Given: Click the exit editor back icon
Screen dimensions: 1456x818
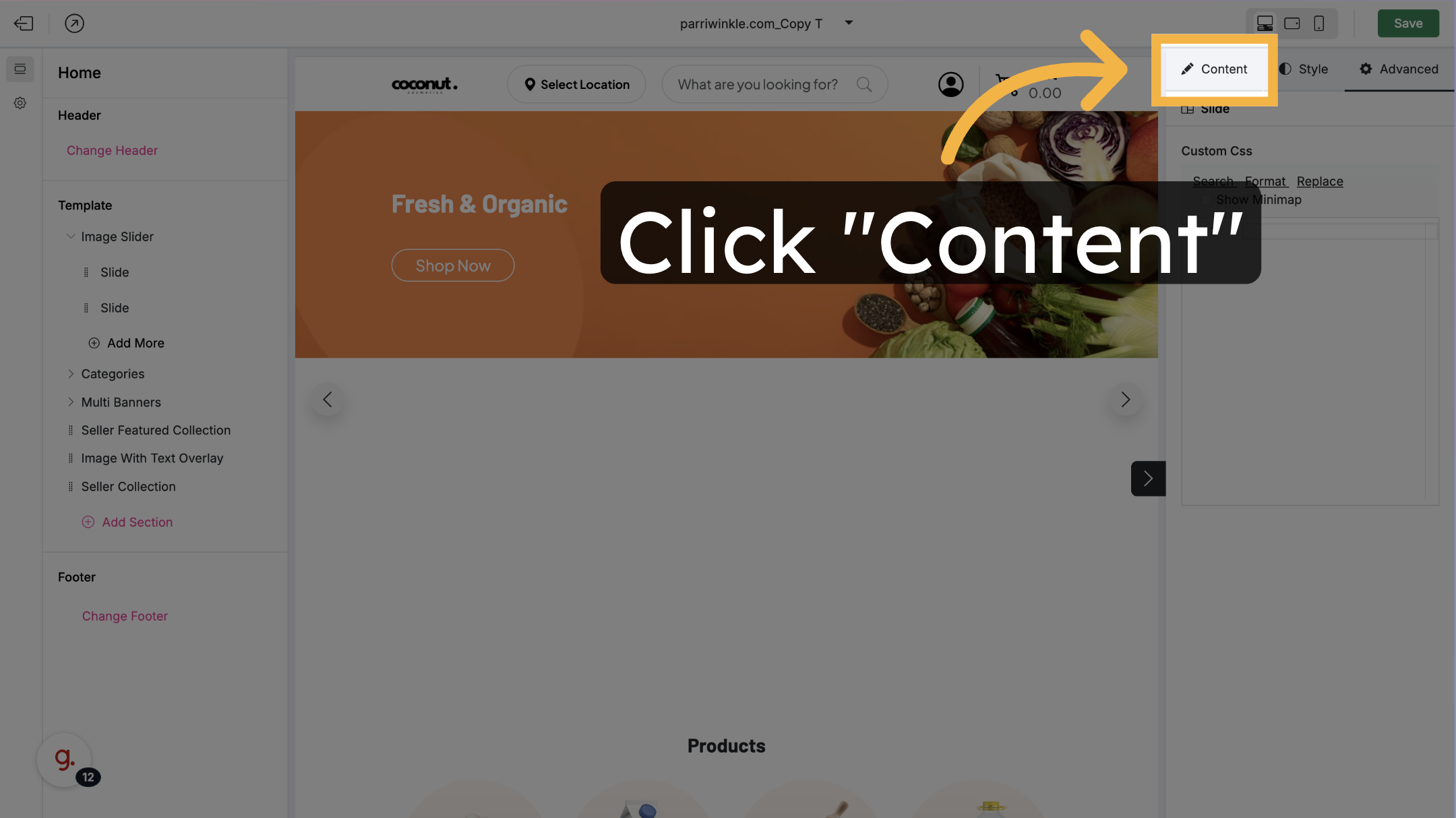Looking at the screenshot, I should (24, 24).
